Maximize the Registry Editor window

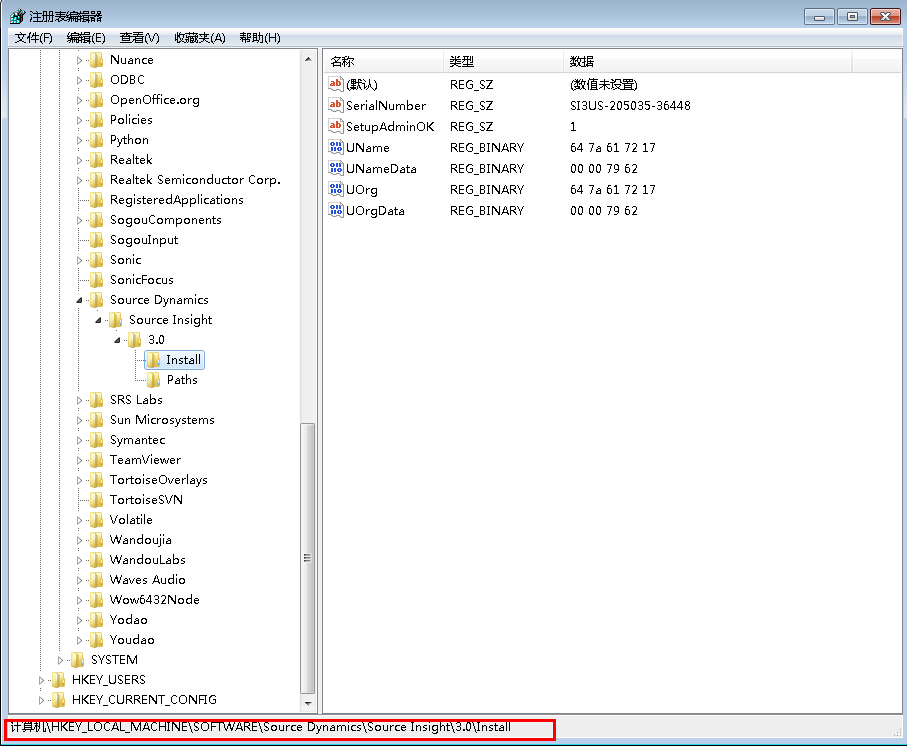click(x=852, y=16)
